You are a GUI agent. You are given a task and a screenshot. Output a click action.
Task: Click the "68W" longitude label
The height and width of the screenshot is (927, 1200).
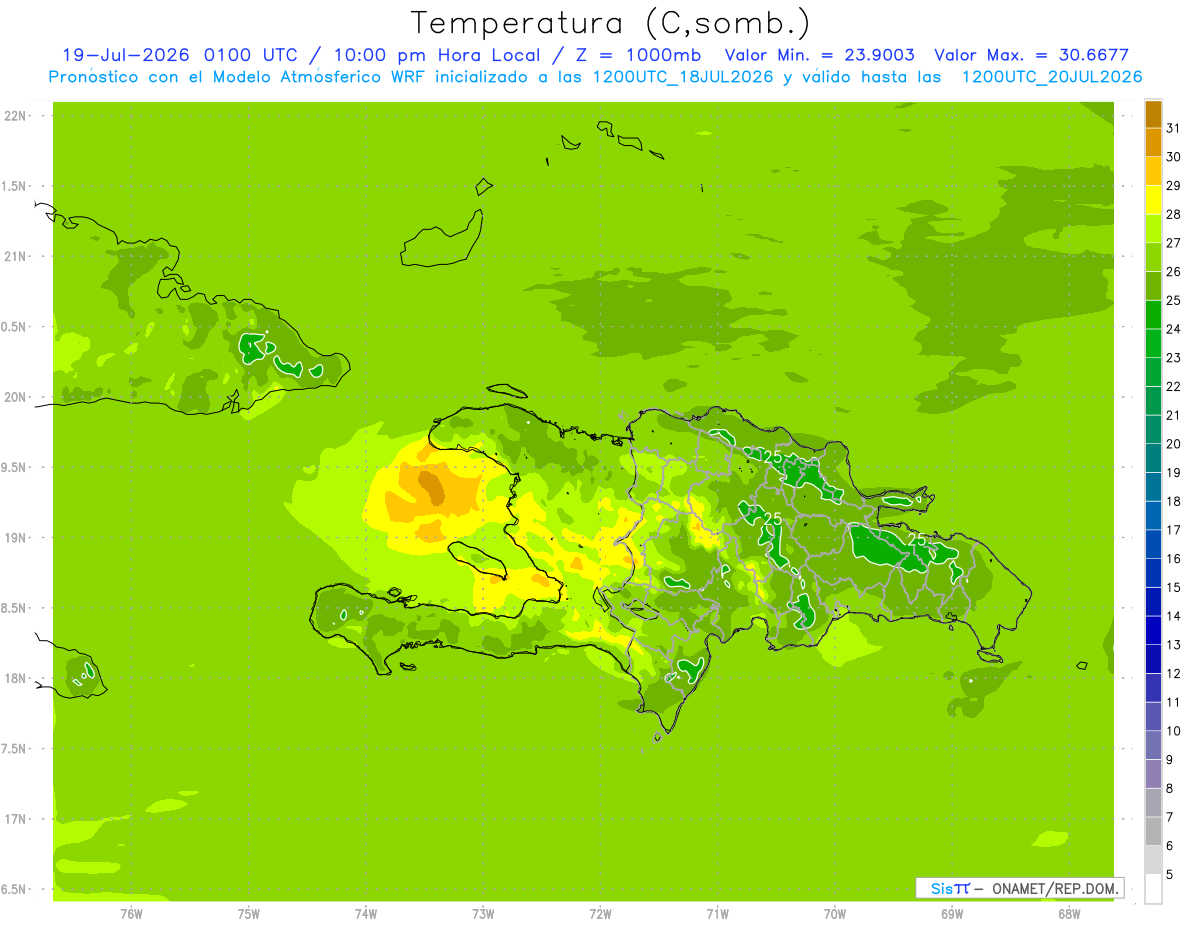[x=1069, y=914]
